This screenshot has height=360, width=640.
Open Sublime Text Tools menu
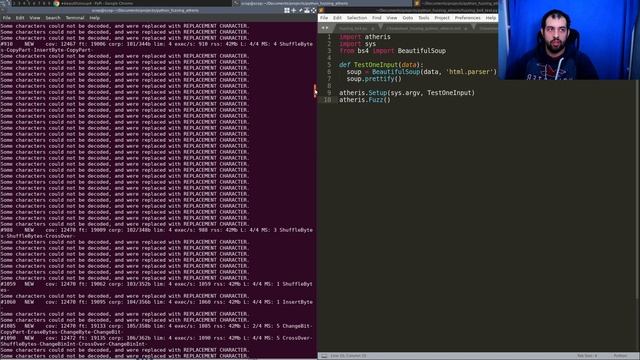click(x=424, y=18)
